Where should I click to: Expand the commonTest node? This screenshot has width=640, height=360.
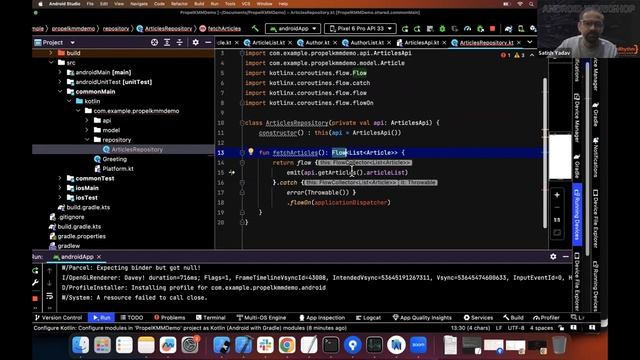[60, 178]
